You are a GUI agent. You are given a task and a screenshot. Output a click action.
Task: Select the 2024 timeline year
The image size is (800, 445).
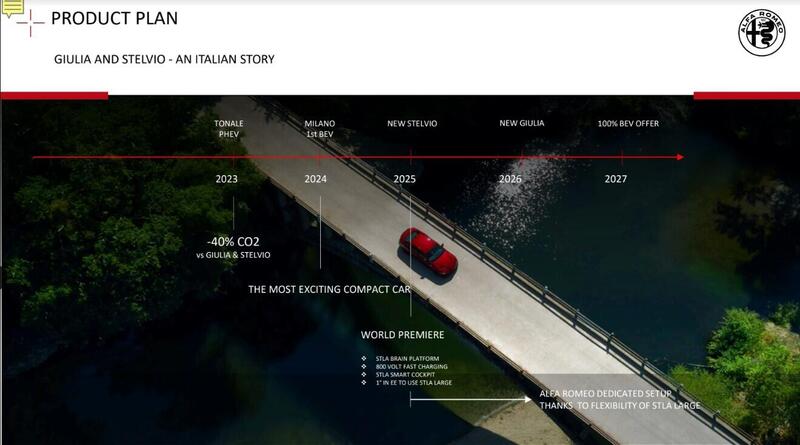pyautogui.click(x=316, y=179)
